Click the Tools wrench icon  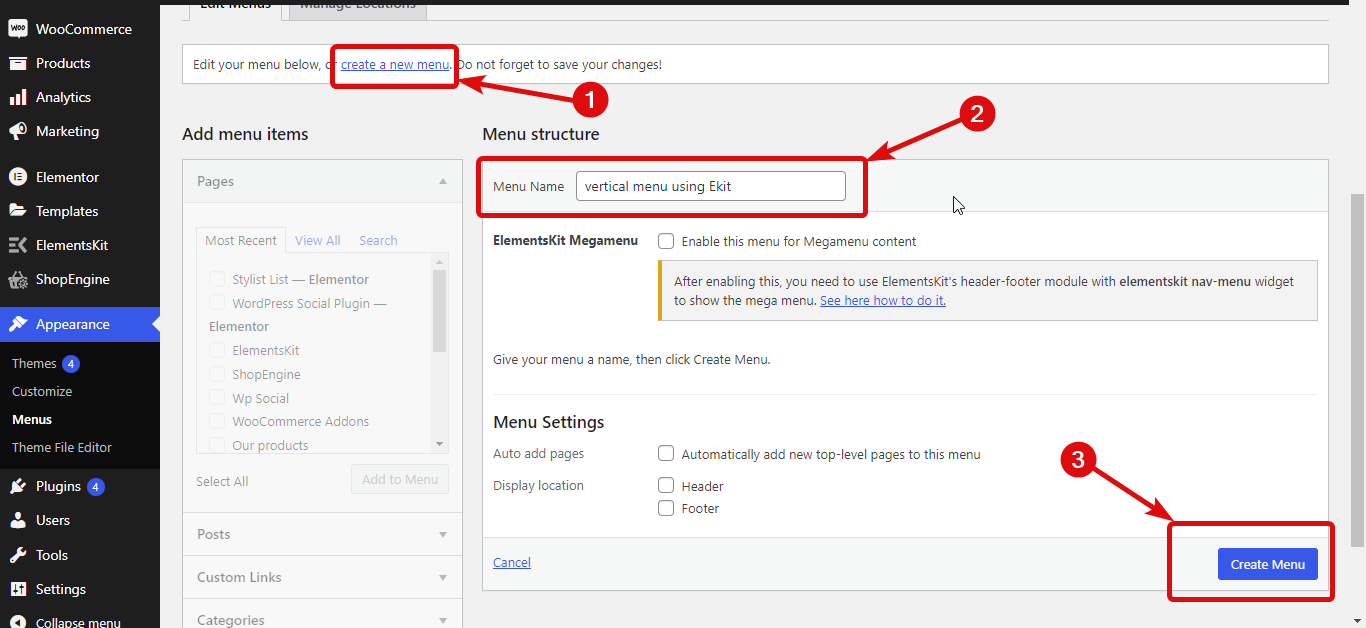click(17, 555)
